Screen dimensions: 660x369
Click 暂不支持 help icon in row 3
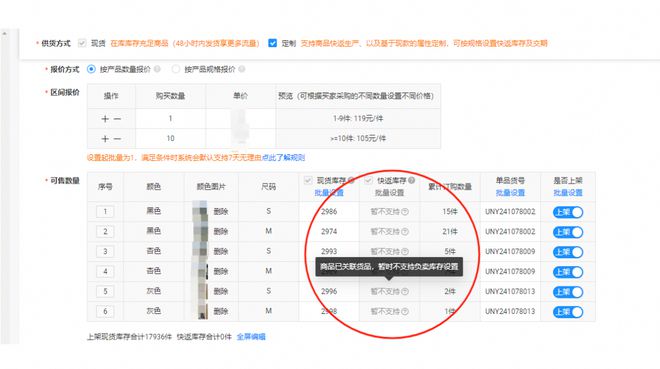[405, 252]
